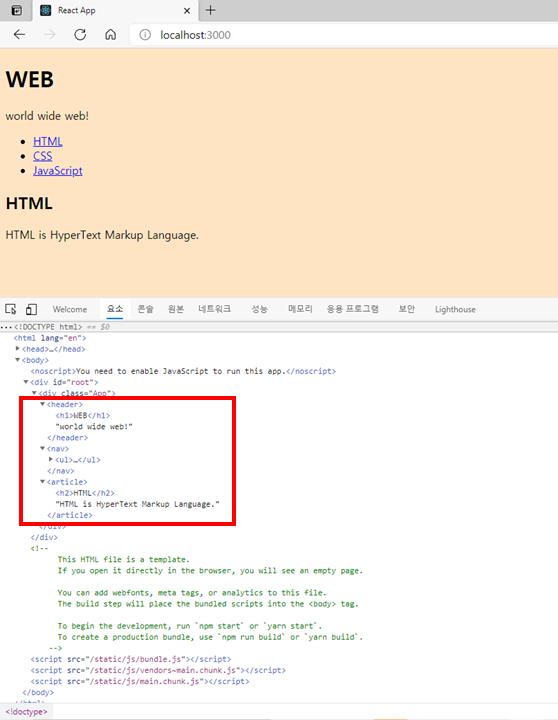558x720 pixels.
Task: Switch to the 요소 tab
Action: click(115, 309)
